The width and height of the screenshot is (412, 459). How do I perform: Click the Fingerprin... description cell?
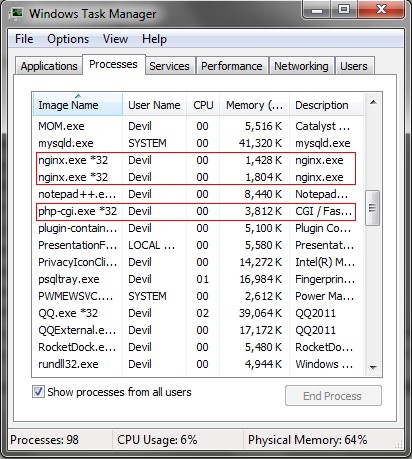coord(325,279)
